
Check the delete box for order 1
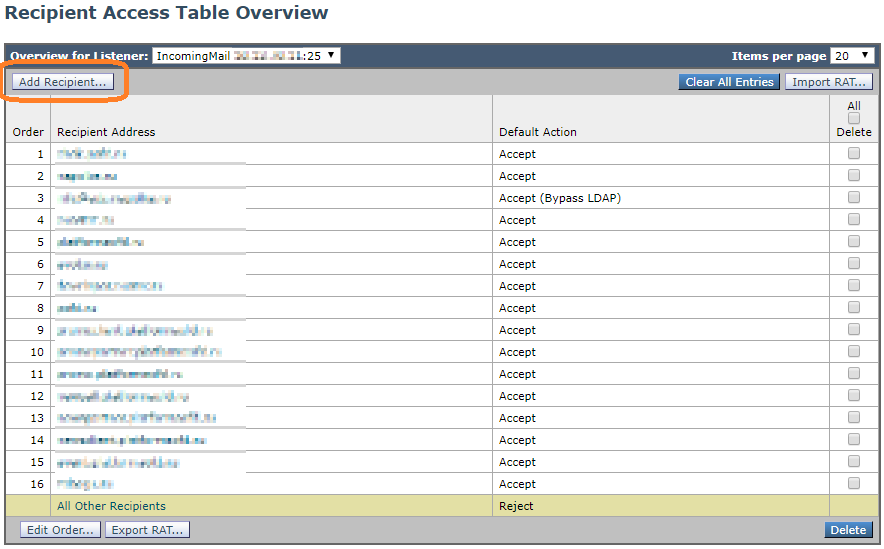click(854, 153)
